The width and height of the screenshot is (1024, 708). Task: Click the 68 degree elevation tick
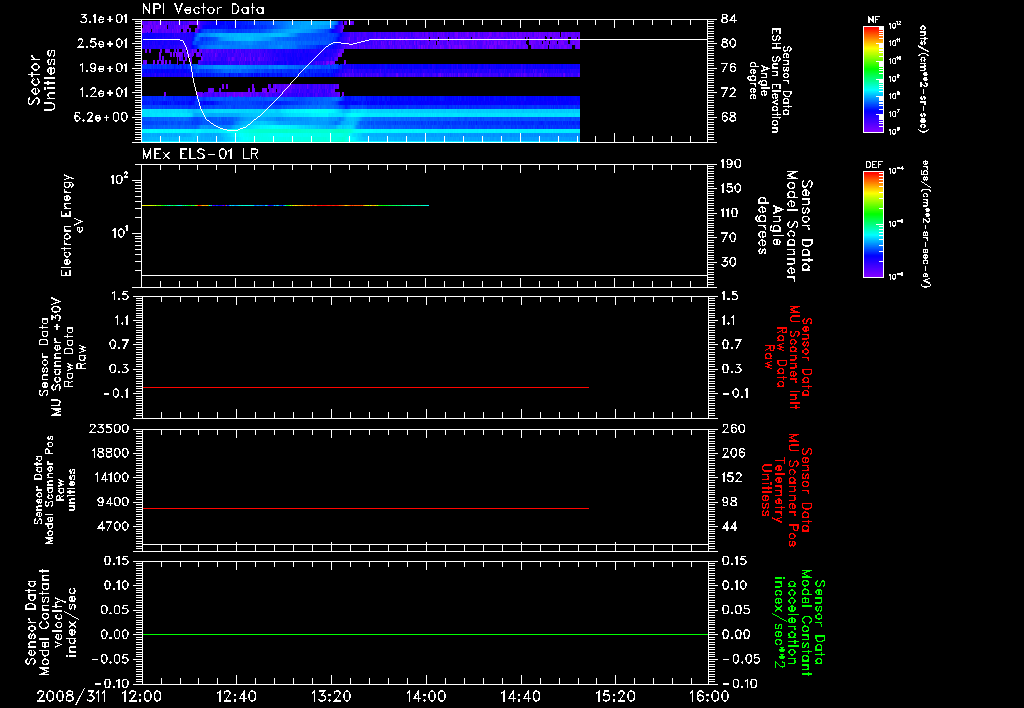(729, 117)
